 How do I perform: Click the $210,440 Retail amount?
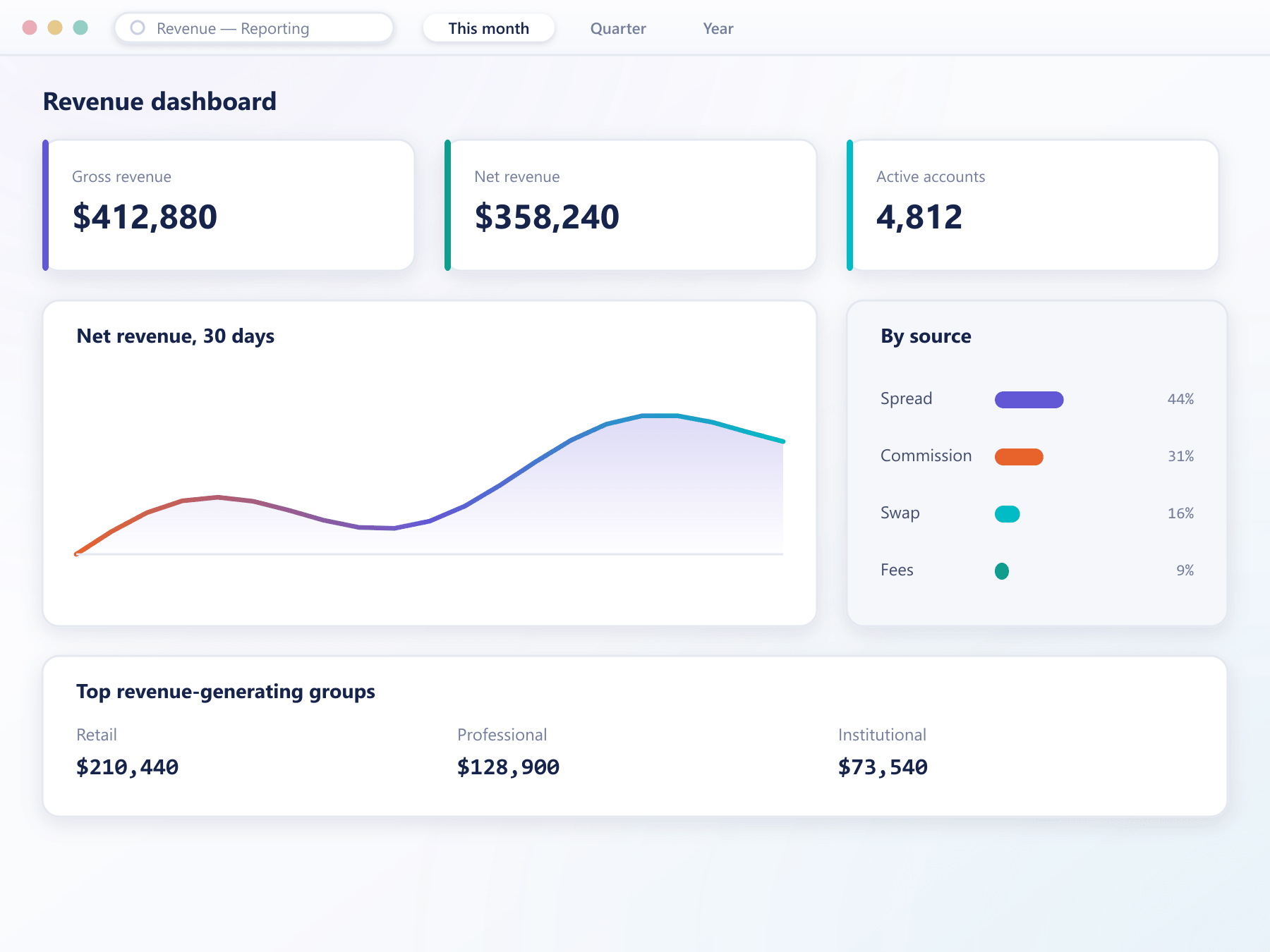(x=128, y=767)
